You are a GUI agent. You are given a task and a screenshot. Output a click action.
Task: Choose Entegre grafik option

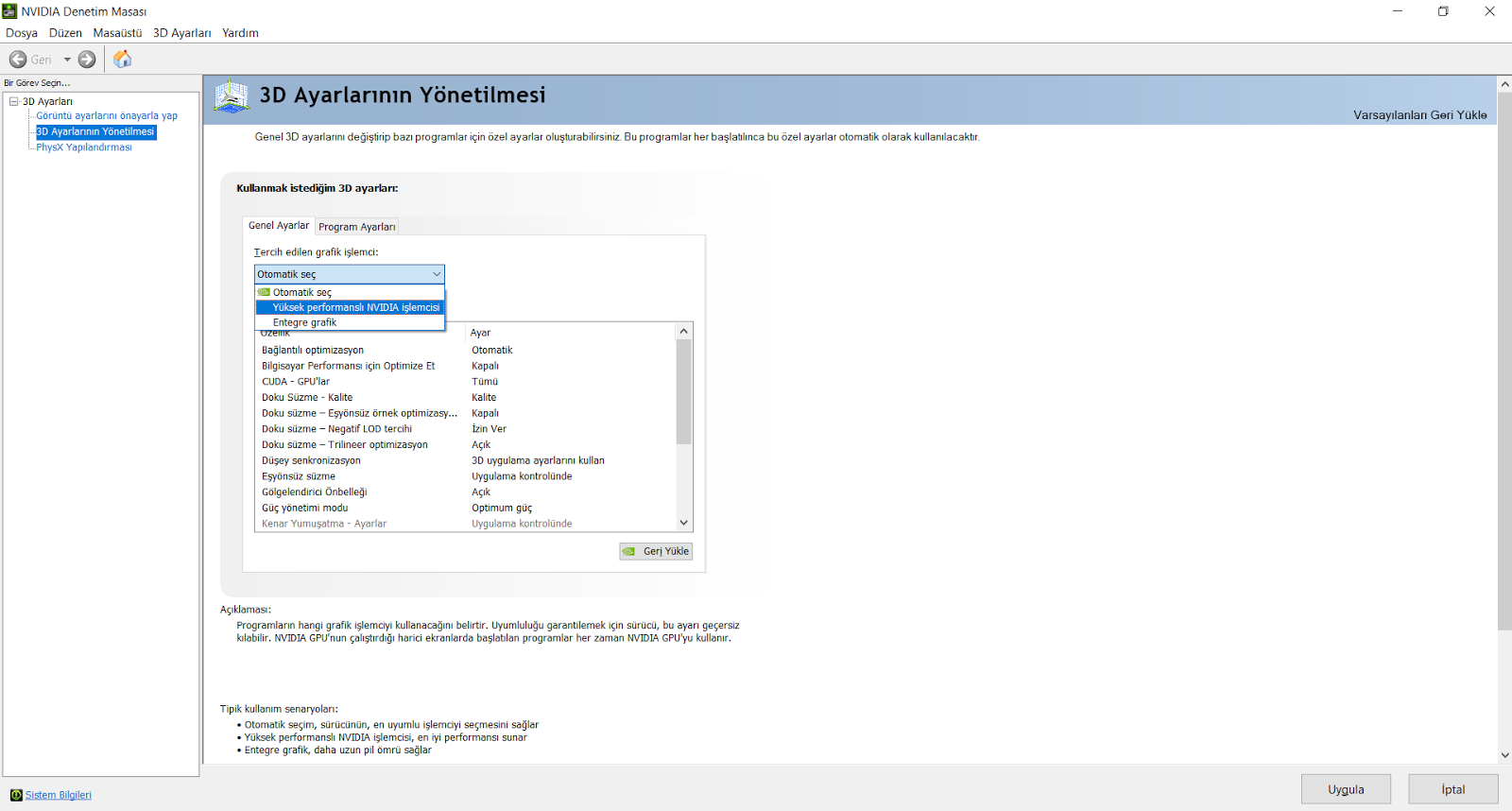tap(350, 322)
